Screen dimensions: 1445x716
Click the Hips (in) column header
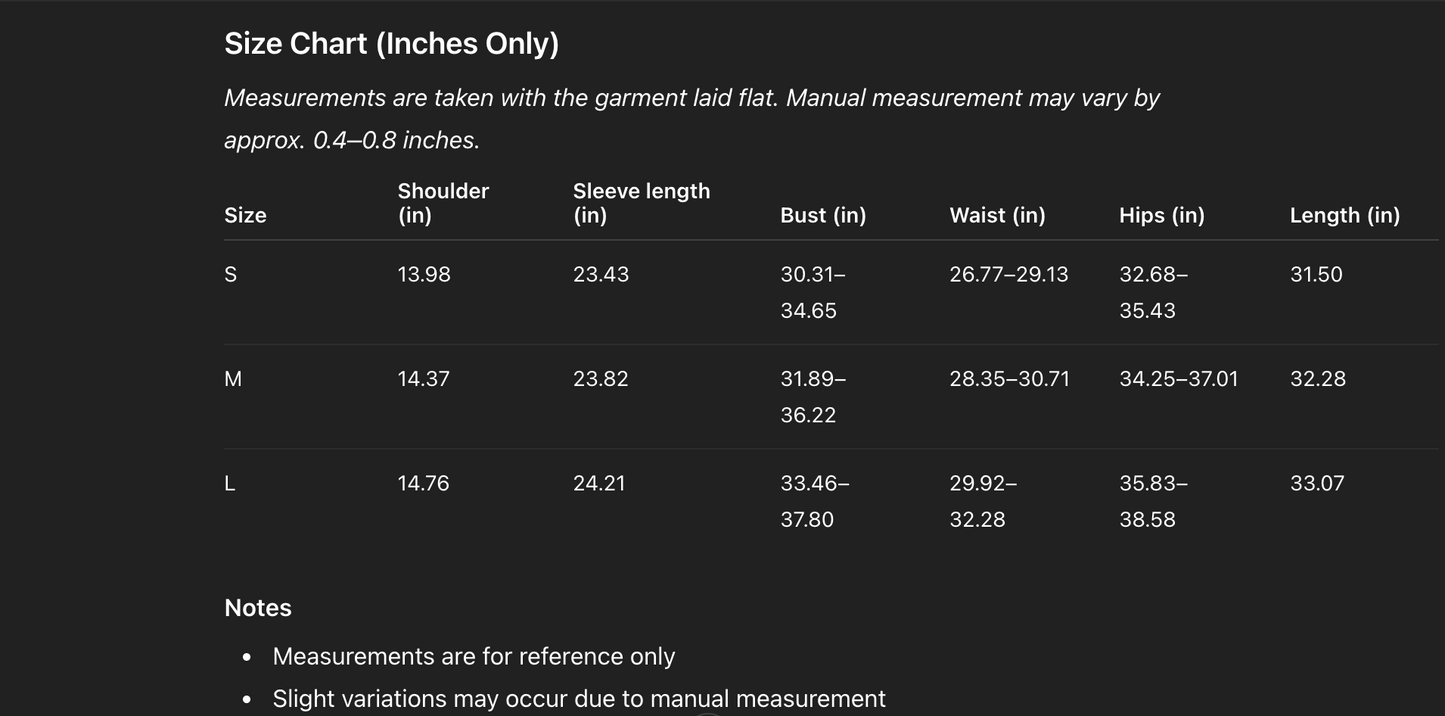click(x=1161, y=215)
